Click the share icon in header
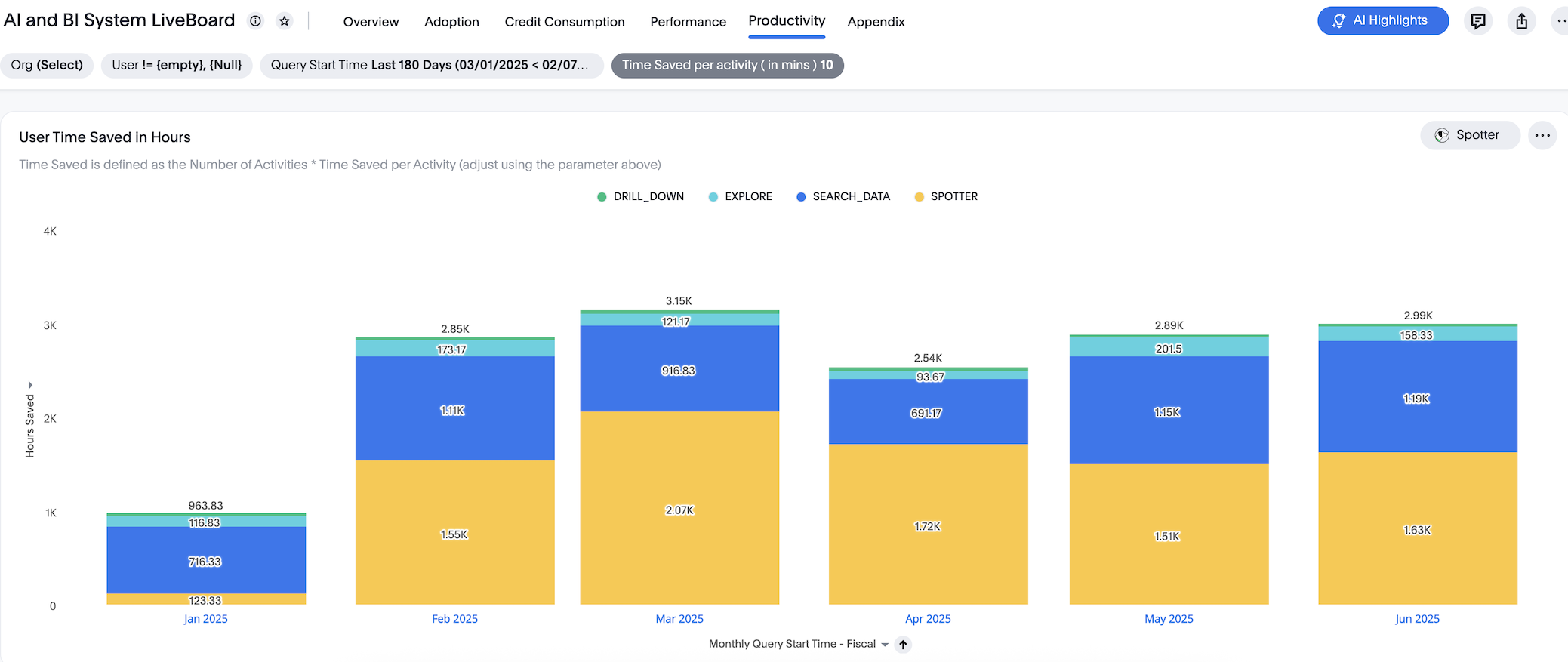1568x662 pixels. [1521, 21]
